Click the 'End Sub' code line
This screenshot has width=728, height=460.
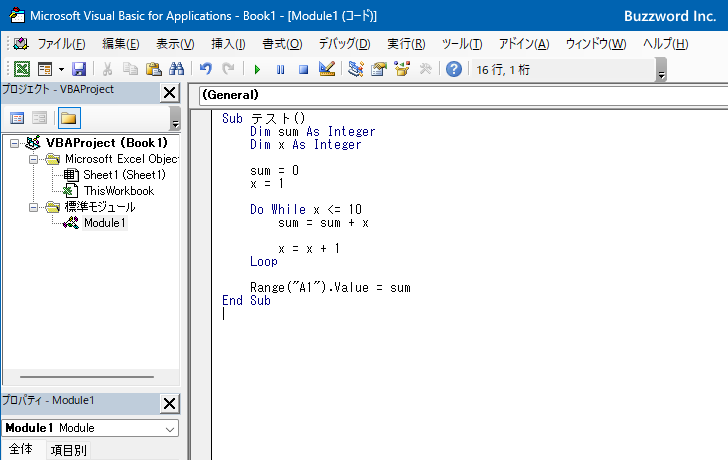click(246, 301)
